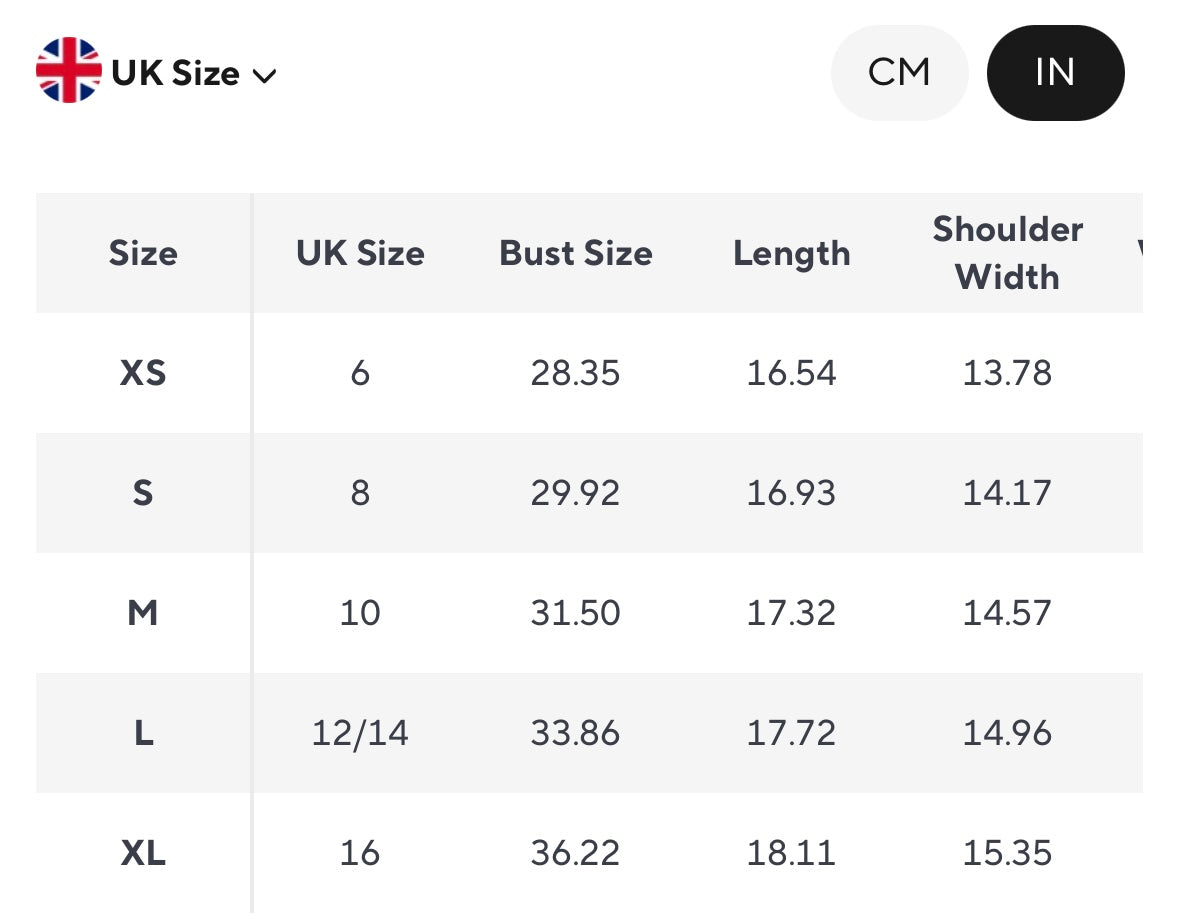Click the 13.78 shoulder width value
Viewport: 1179px width, 918px height.
[x=1008, y=373]
